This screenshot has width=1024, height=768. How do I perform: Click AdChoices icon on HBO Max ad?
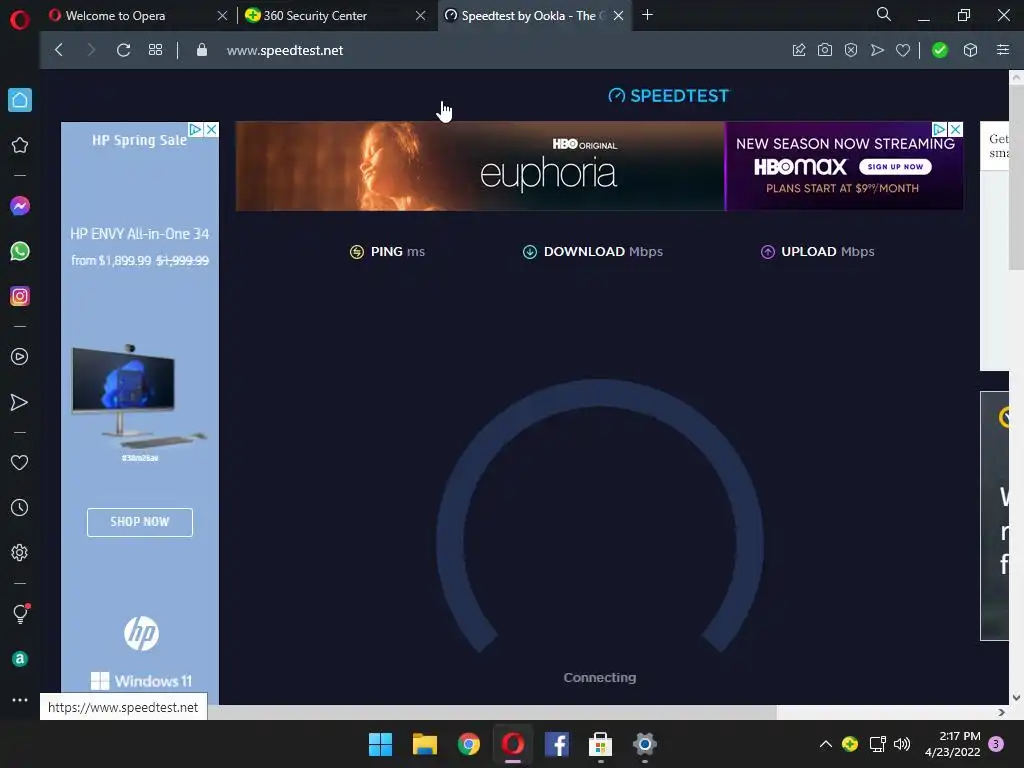coord(939,129)
